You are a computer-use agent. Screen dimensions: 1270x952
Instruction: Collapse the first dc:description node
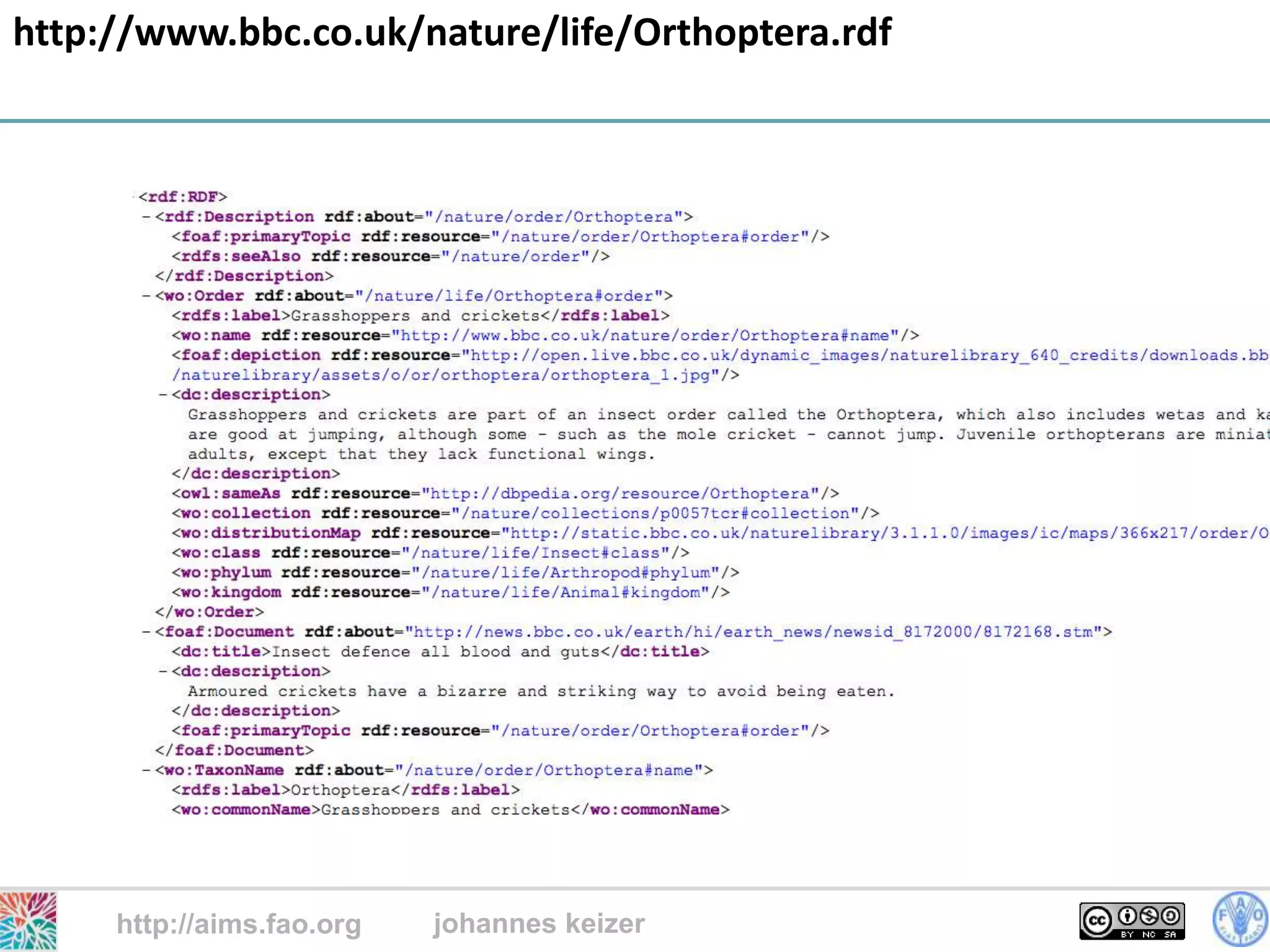(163, 395)
